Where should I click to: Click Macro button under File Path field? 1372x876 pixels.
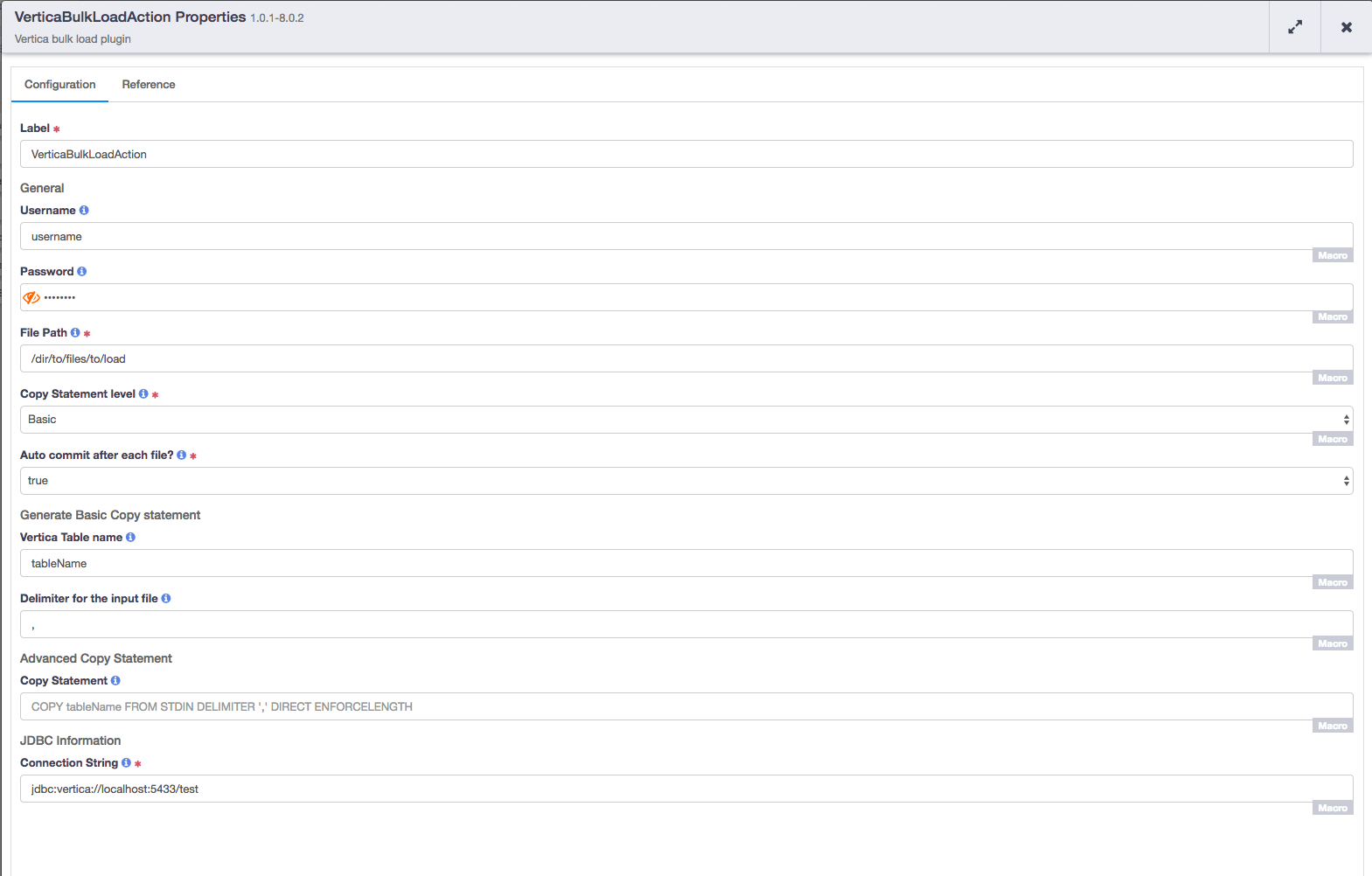click(1333, 378)
